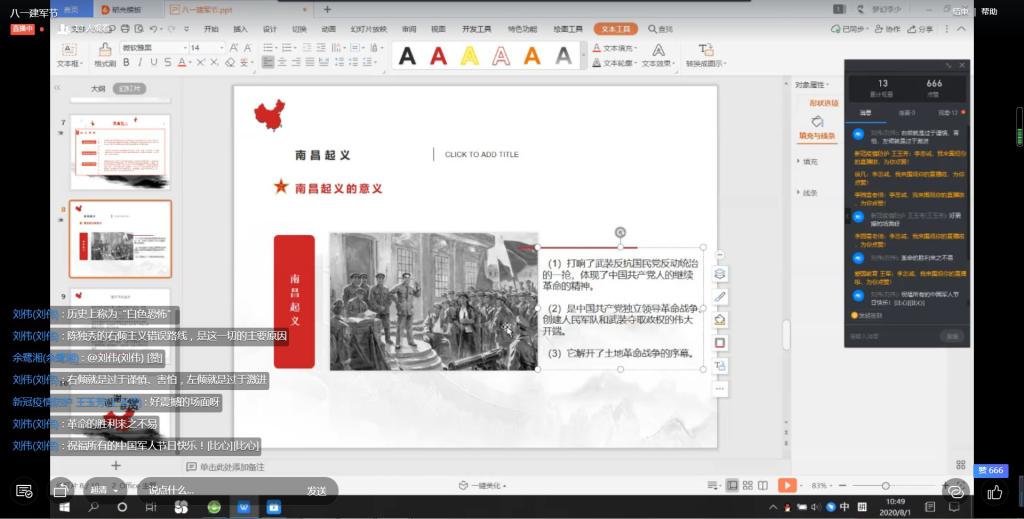
Task: Toggle normal view in status bar
Action: tap(733, 485)
